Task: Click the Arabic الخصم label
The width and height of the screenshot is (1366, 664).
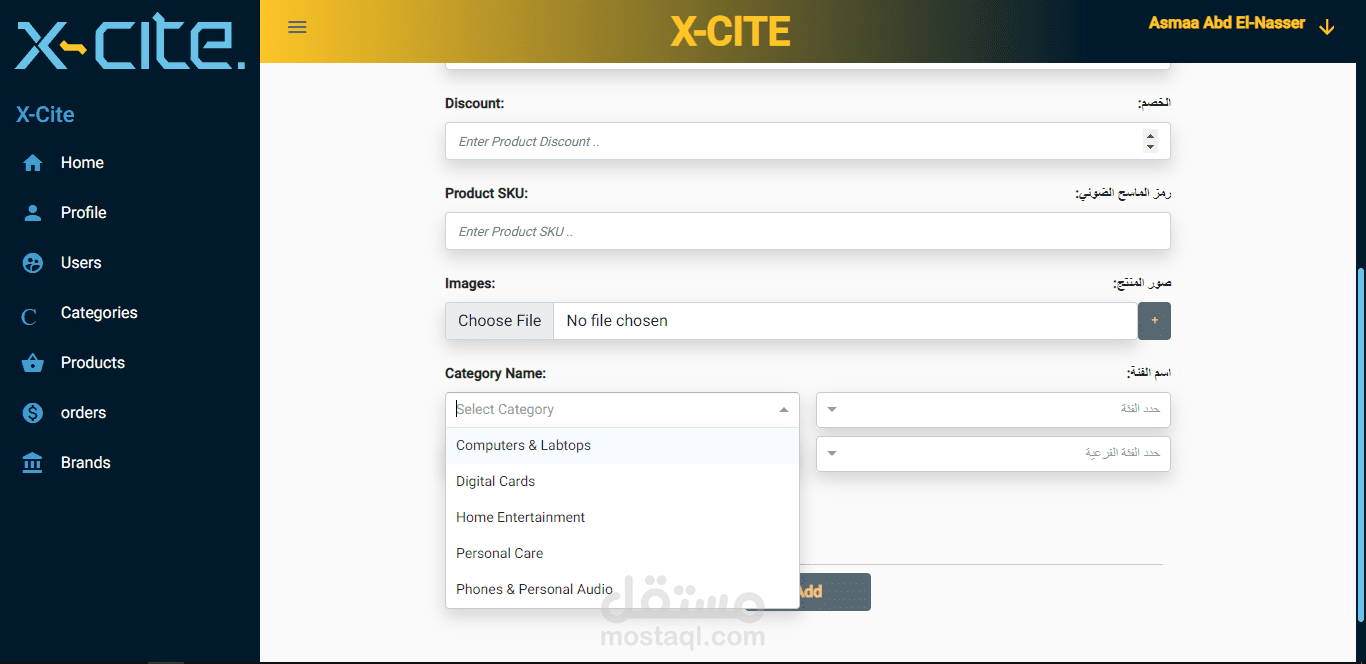Action: point(1154,103)
